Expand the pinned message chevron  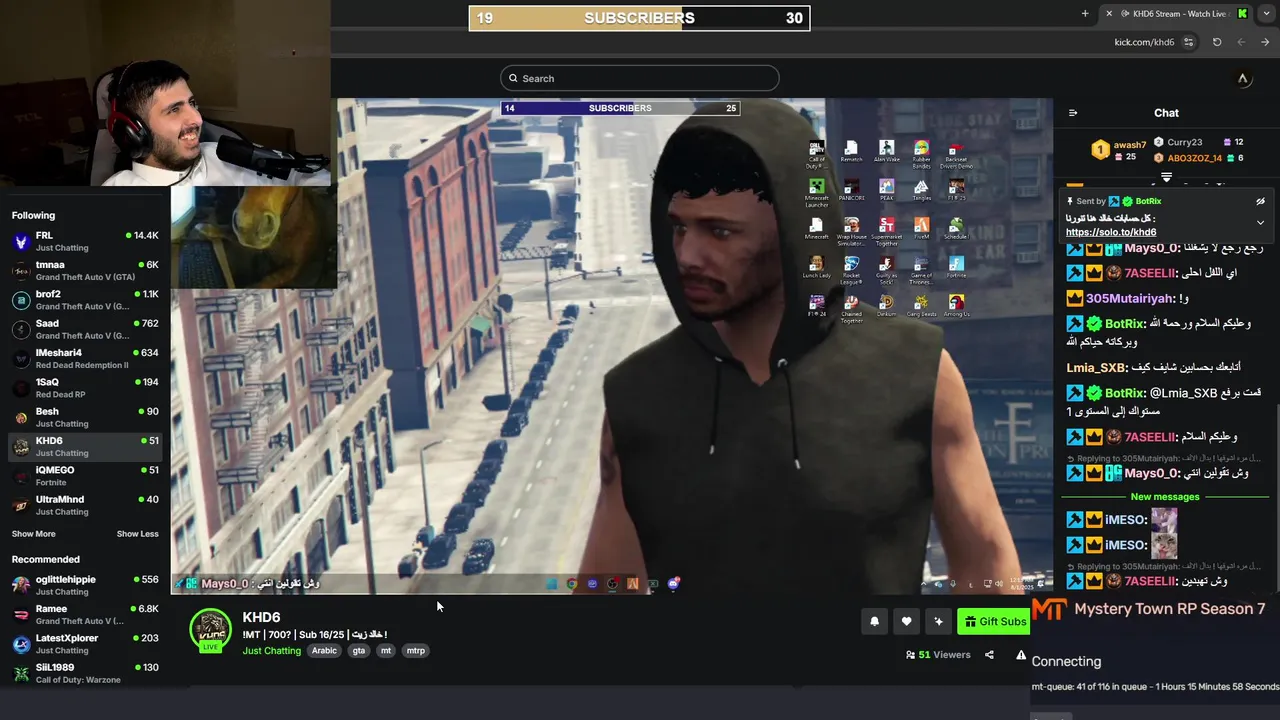1260,222
